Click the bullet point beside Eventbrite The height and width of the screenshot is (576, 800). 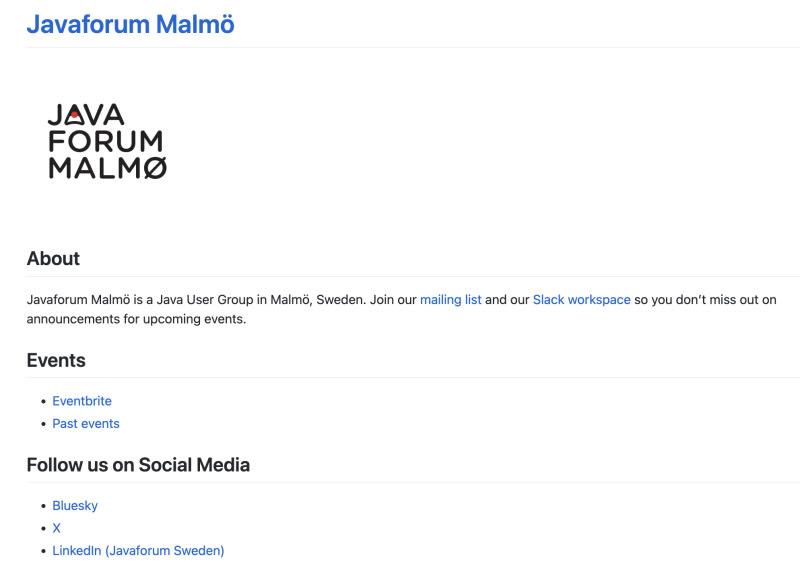pyautogui.click(x=43, y=402)
